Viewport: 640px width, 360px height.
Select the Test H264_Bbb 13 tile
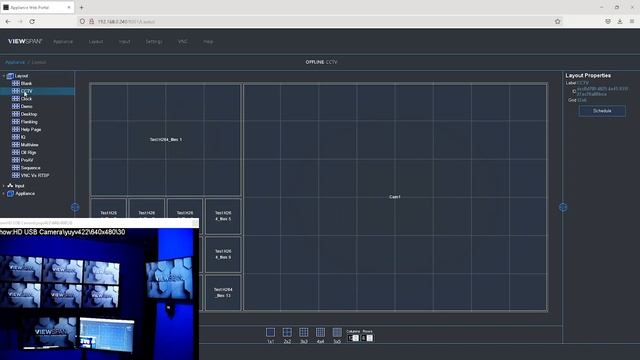223,293
